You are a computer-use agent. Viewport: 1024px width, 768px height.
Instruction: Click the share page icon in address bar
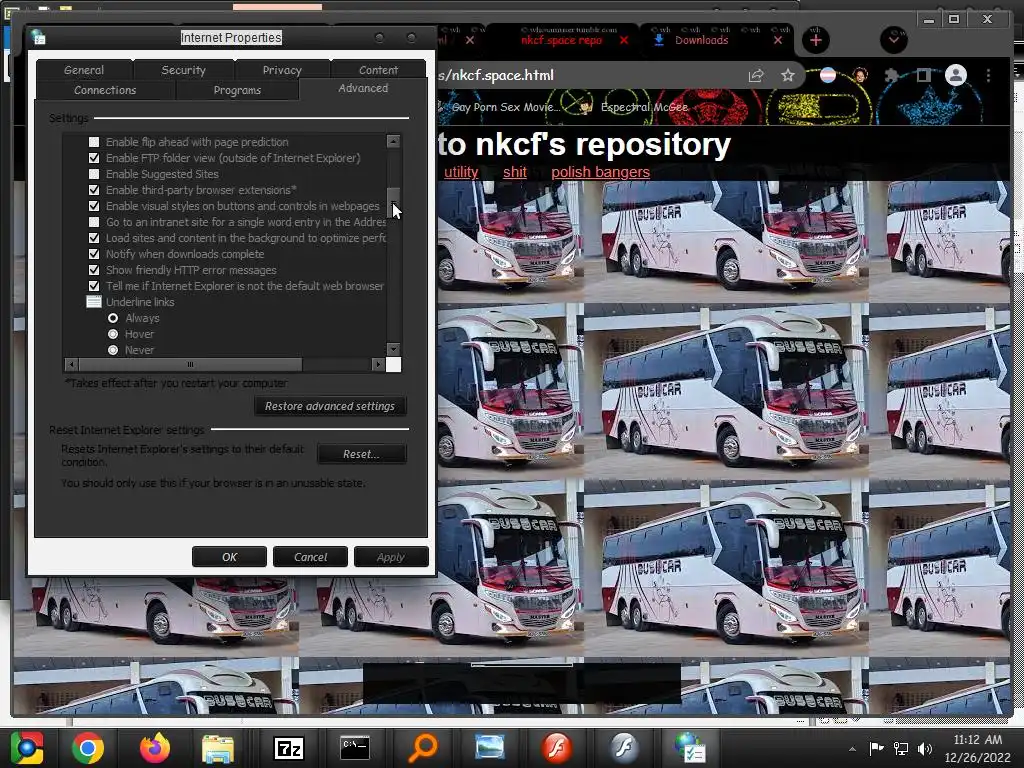pos(756,76)
